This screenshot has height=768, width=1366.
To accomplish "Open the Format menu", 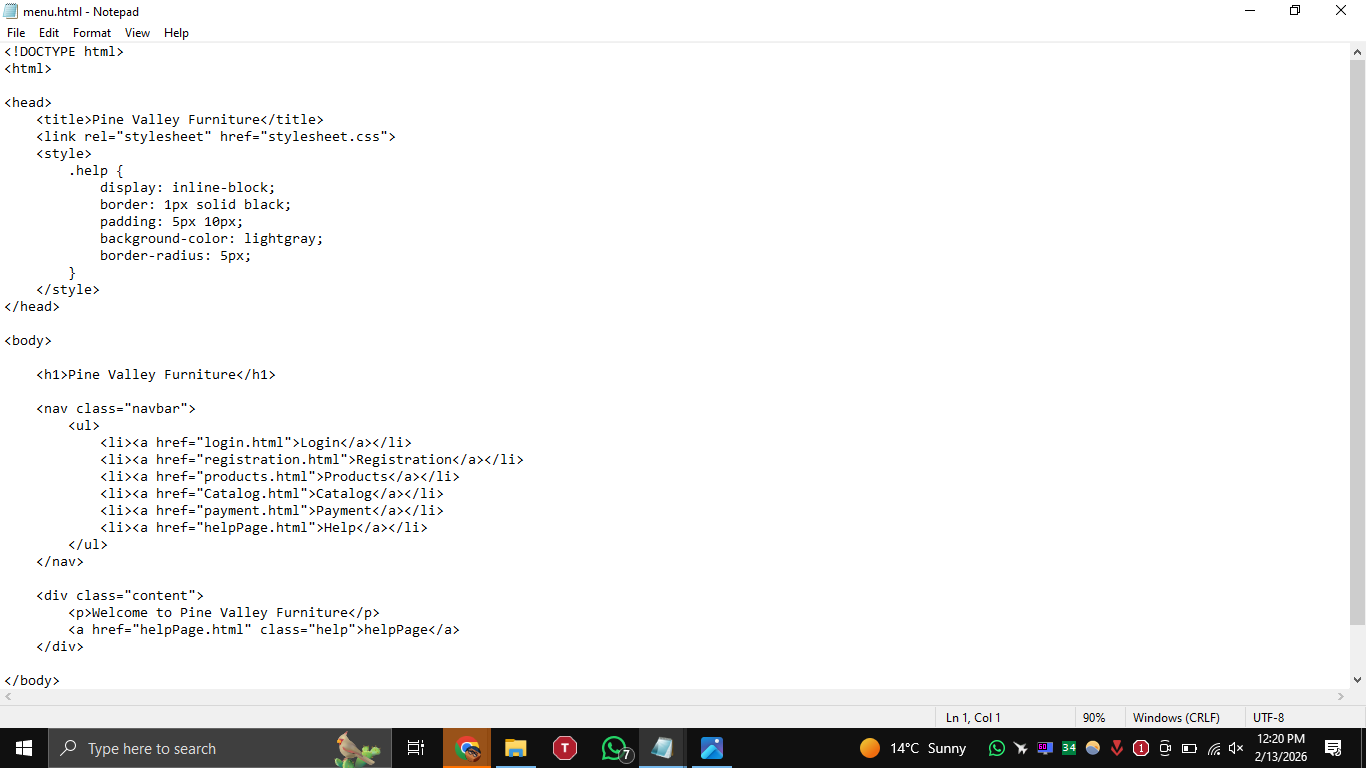I will [x=92, y=33].
